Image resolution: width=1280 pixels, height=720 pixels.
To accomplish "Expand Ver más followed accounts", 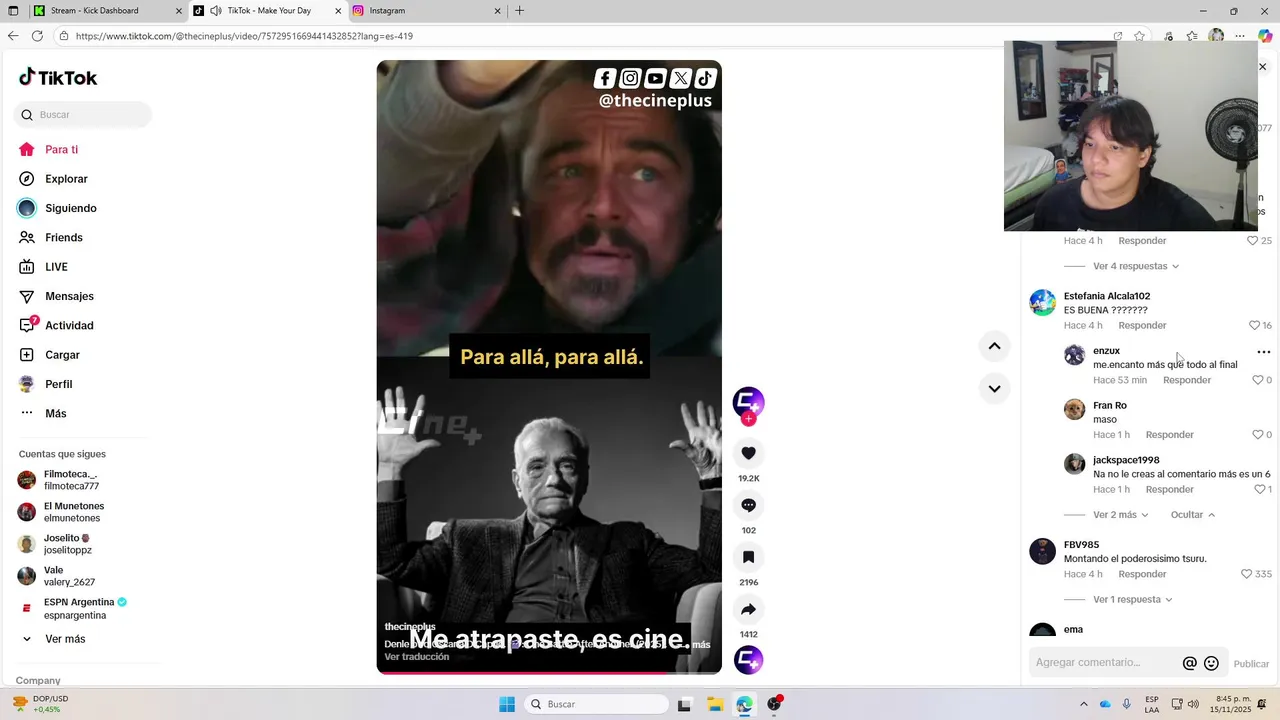I will tap(65, 639).
